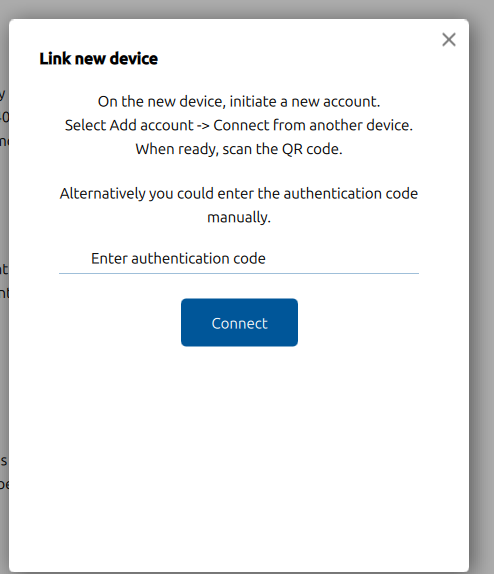Click the blue Connect button
494x574 pixels.
coord(239,322)
